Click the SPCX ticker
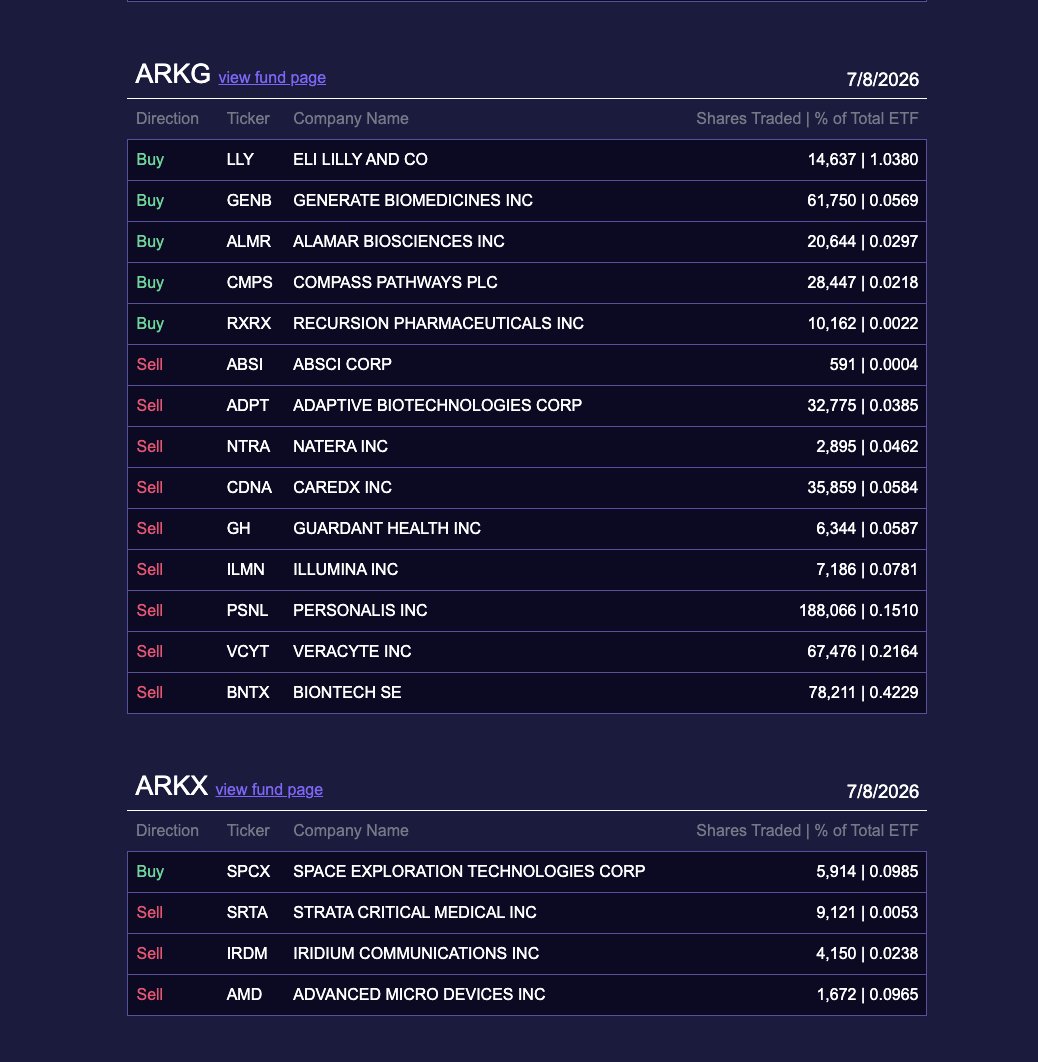1038x1062 pixels. tap(248, 872)
